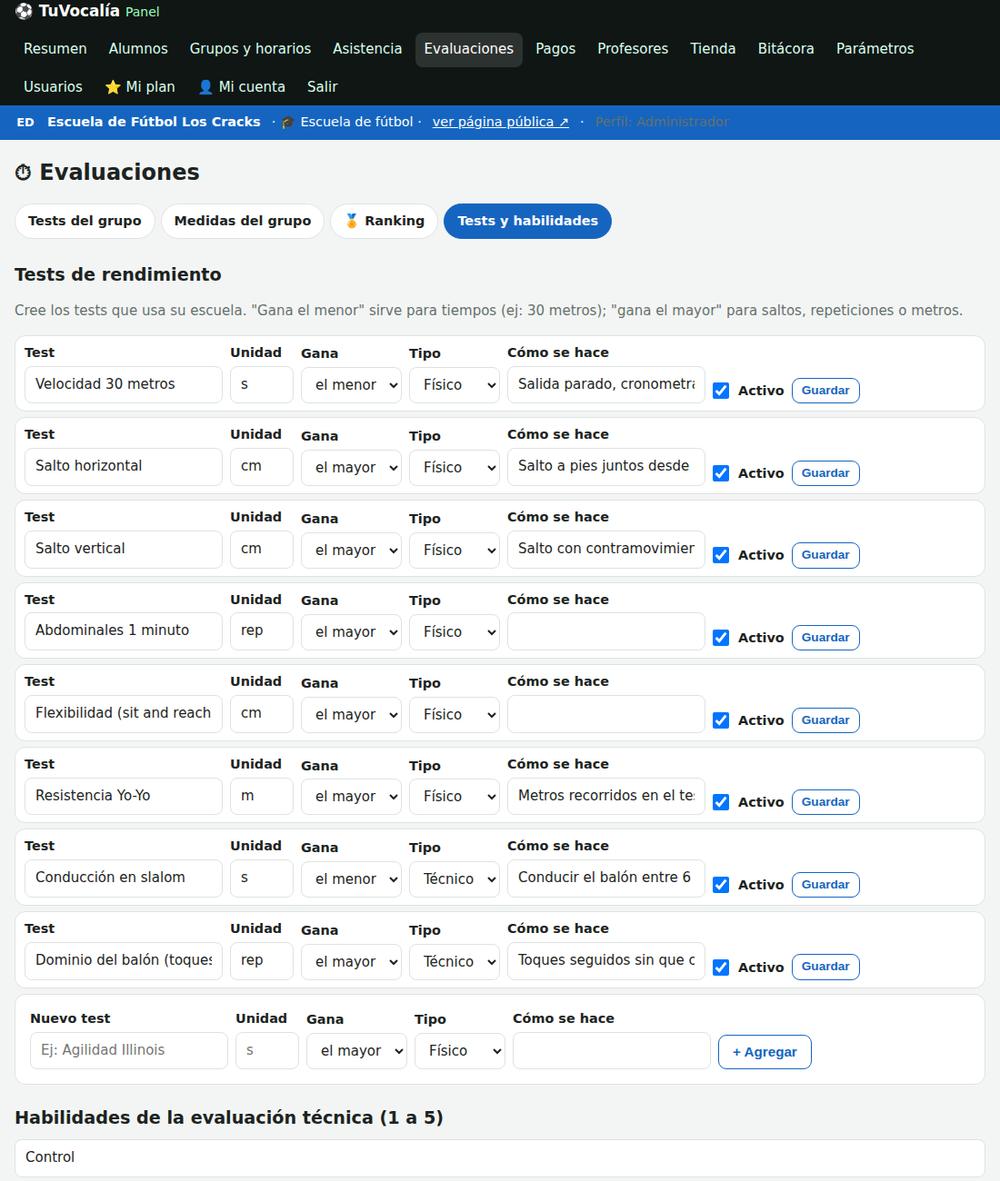Open Grupos y horarios
The height and width of the screenshot is (1181, 1000).
[250, 49]
